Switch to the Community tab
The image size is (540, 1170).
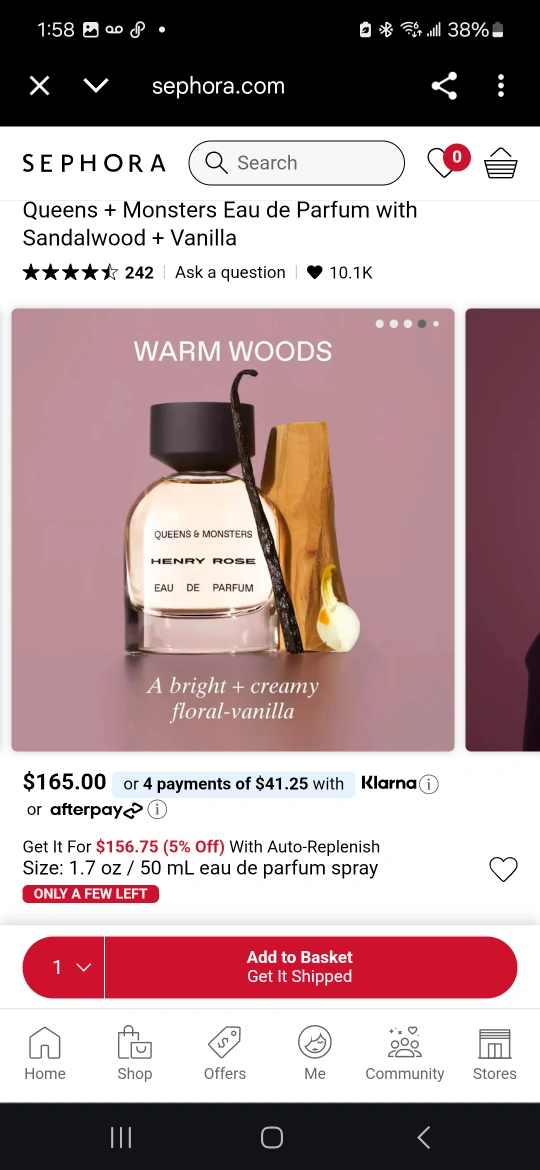coord(404,1054)
